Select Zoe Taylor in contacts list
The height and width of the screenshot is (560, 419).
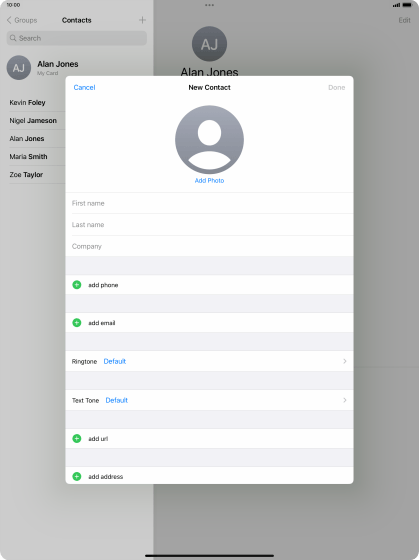[x=26, y=175]
